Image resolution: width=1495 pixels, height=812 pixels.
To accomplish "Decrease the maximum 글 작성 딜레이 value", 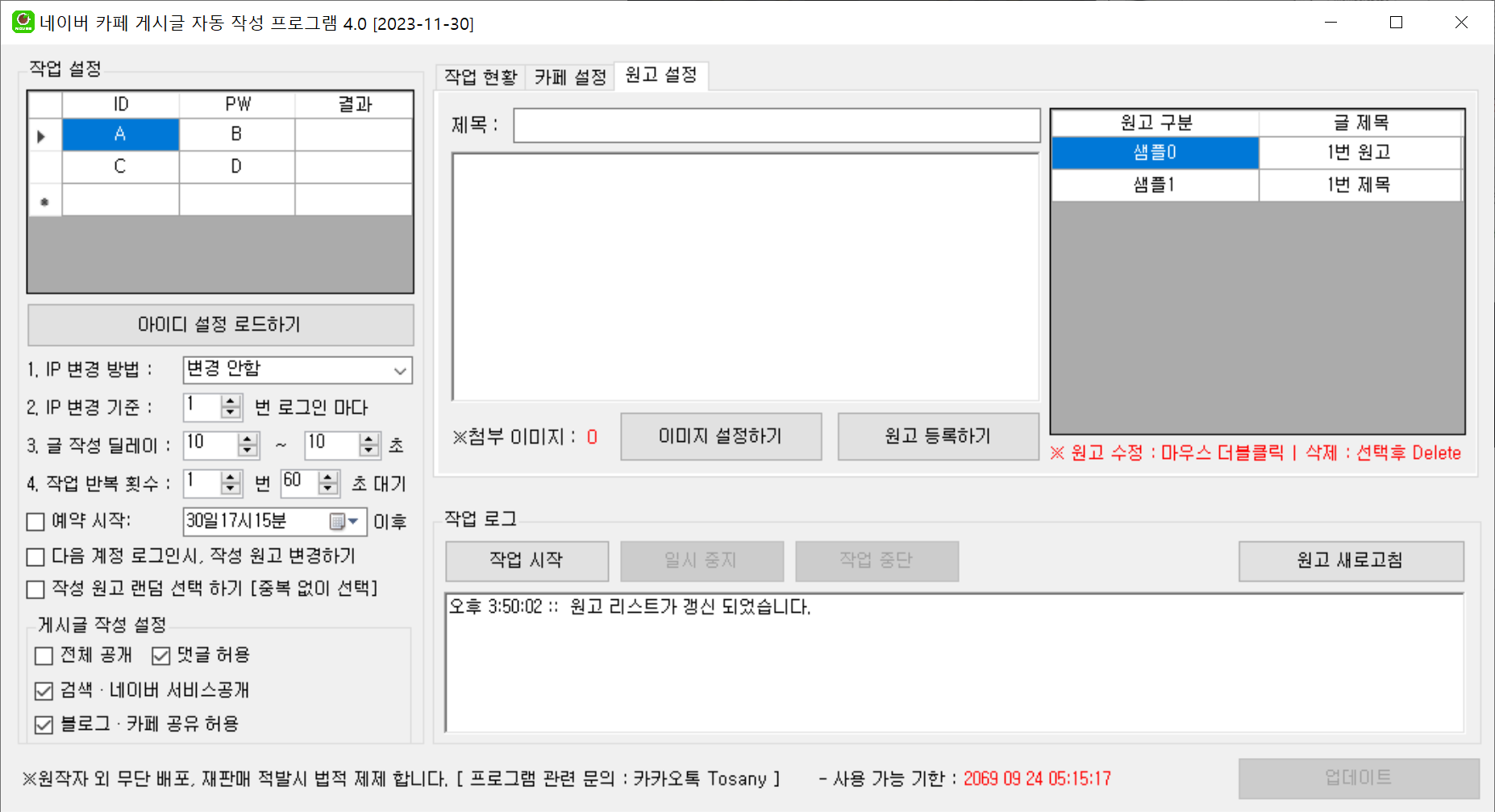I will tap(369, 451).
